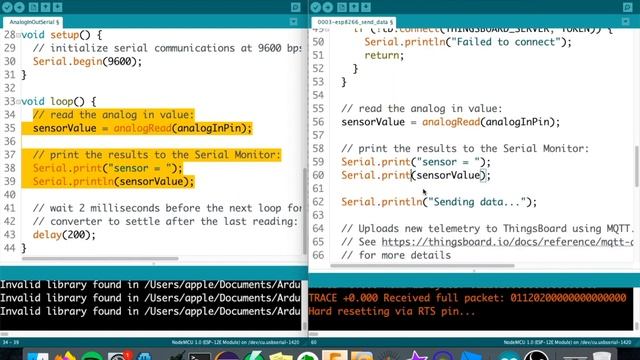Click line 41 '// wait 2 milliseconds' comment

pos(167,208)
